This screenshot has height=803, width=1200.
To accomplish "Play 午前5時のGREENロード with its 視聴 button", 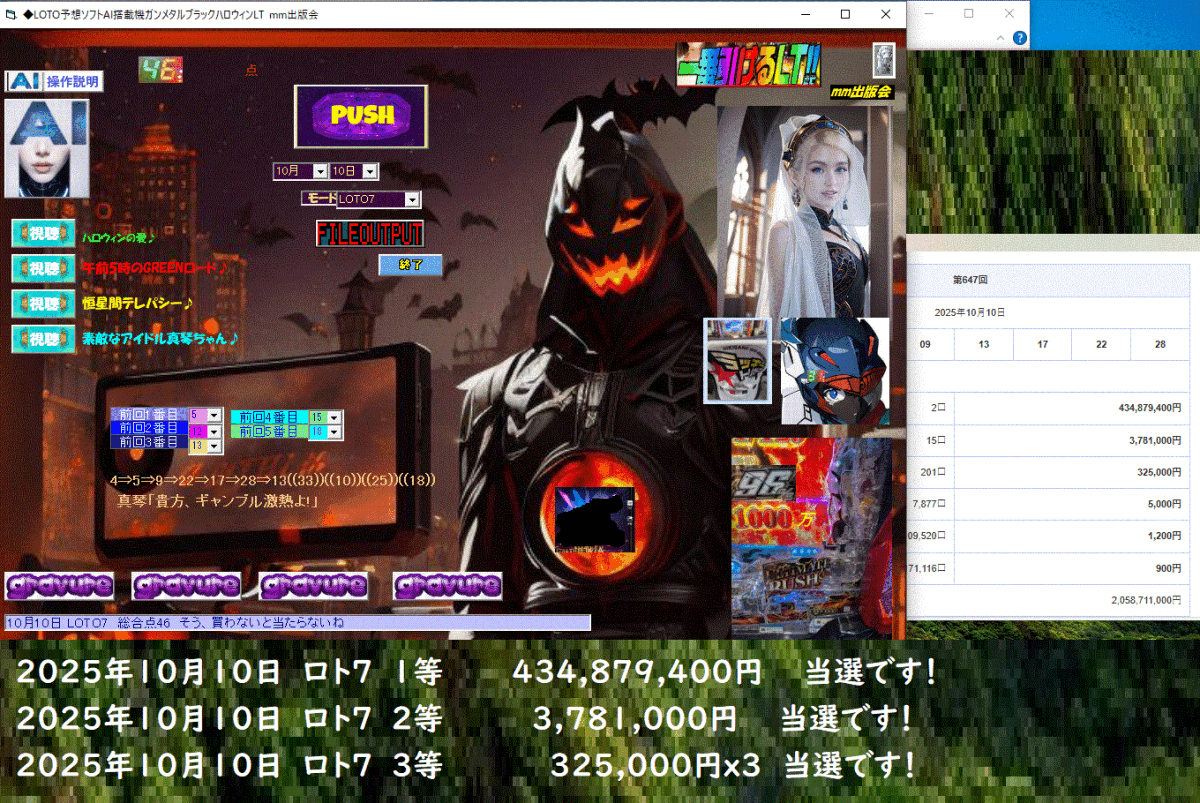I will pyautogui.click(x=43, y=268).
